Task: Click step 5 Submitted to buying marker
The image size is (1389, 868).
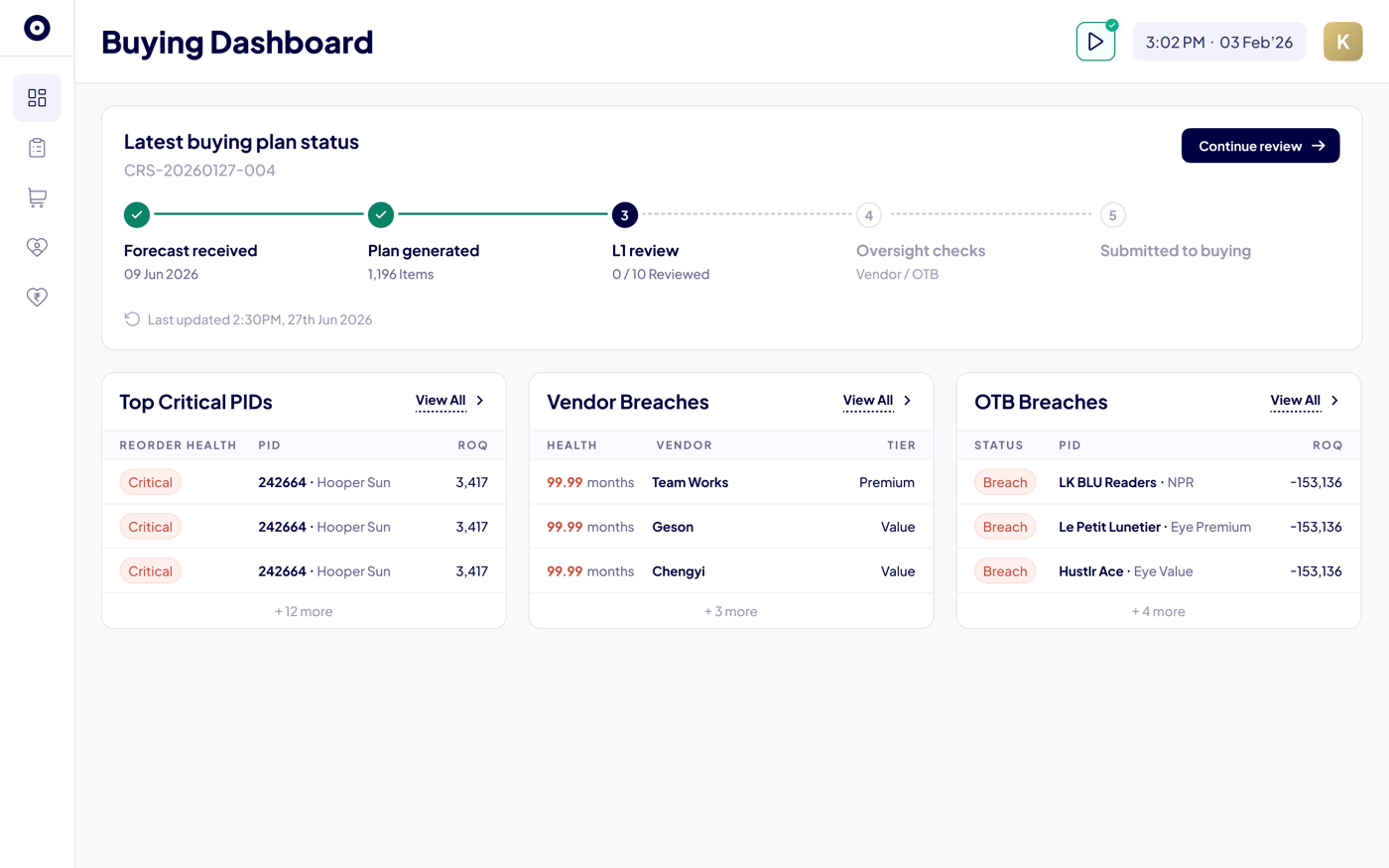Action: (1113, 214)
